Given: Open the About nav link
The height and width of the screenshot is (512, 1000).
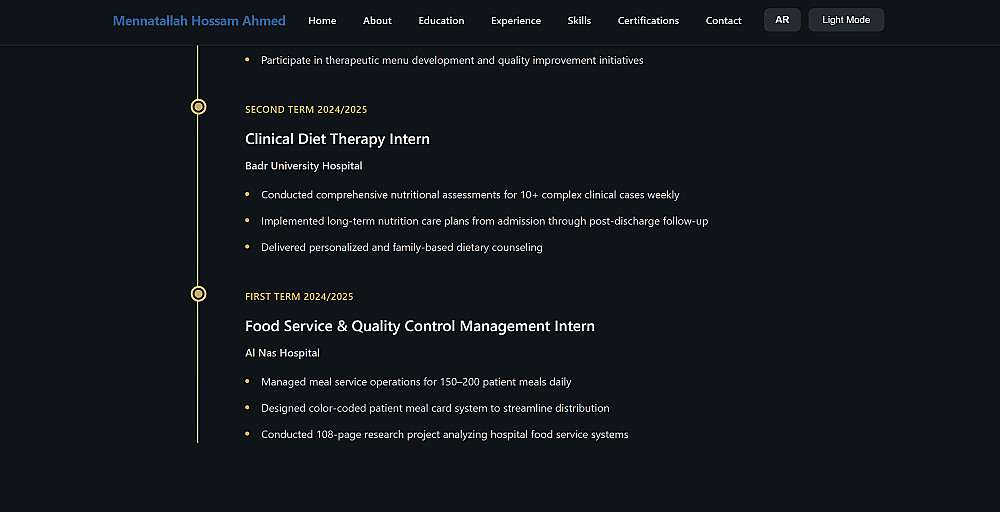Looking at the screenshot, I should click(x=377, y=21).
